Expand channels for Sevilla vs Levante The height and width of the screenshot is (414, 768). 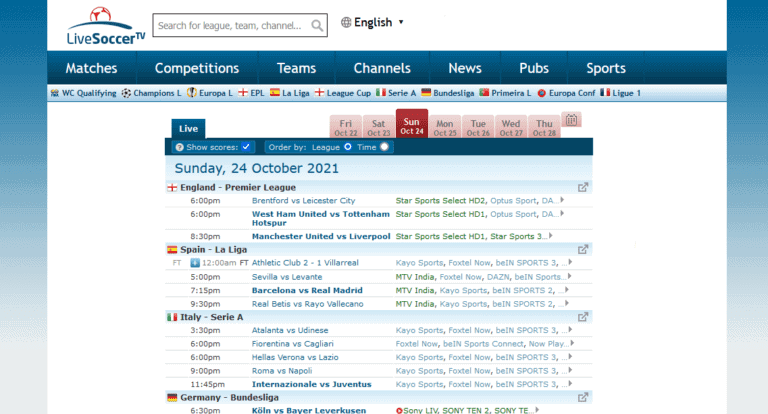click(x=569, y=276)
